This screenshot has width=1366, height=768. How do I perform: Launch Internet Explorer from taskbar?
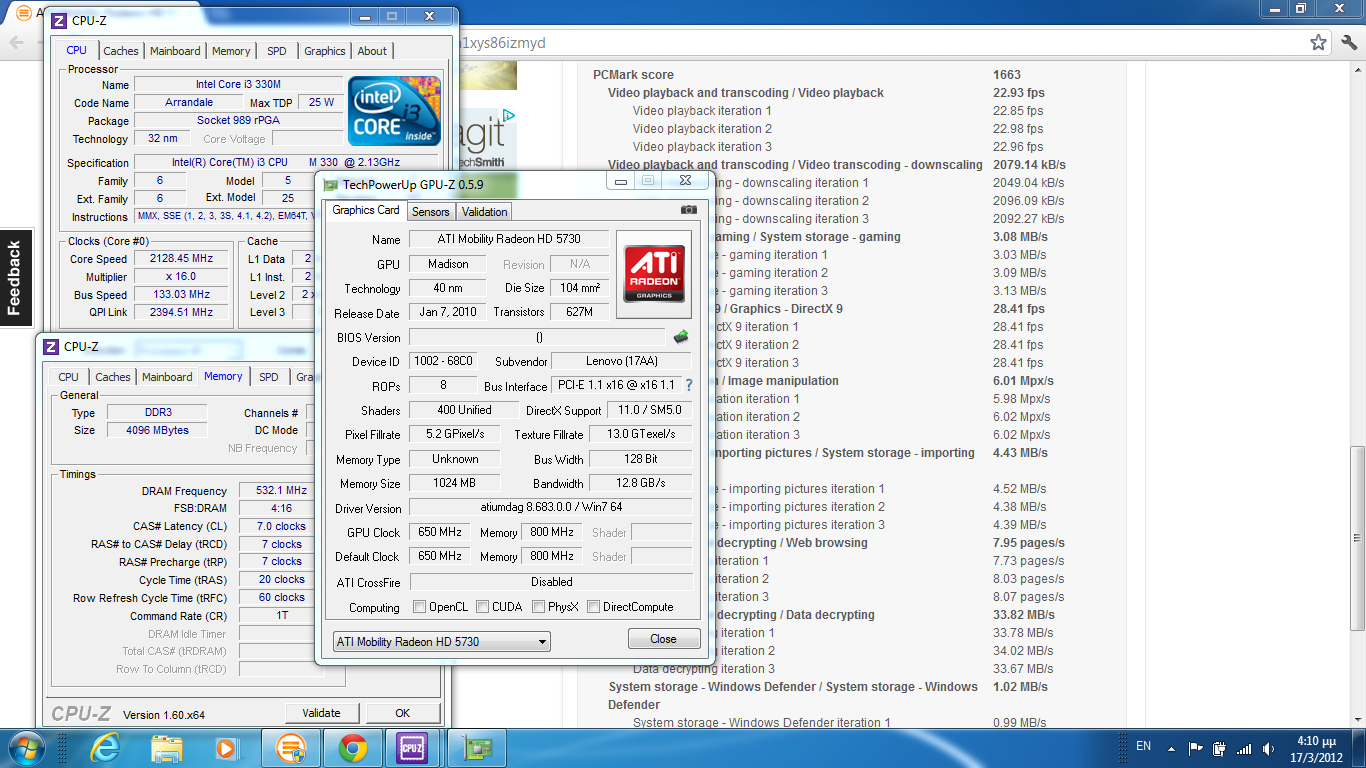pyautogui.click(x=105, y=748)
